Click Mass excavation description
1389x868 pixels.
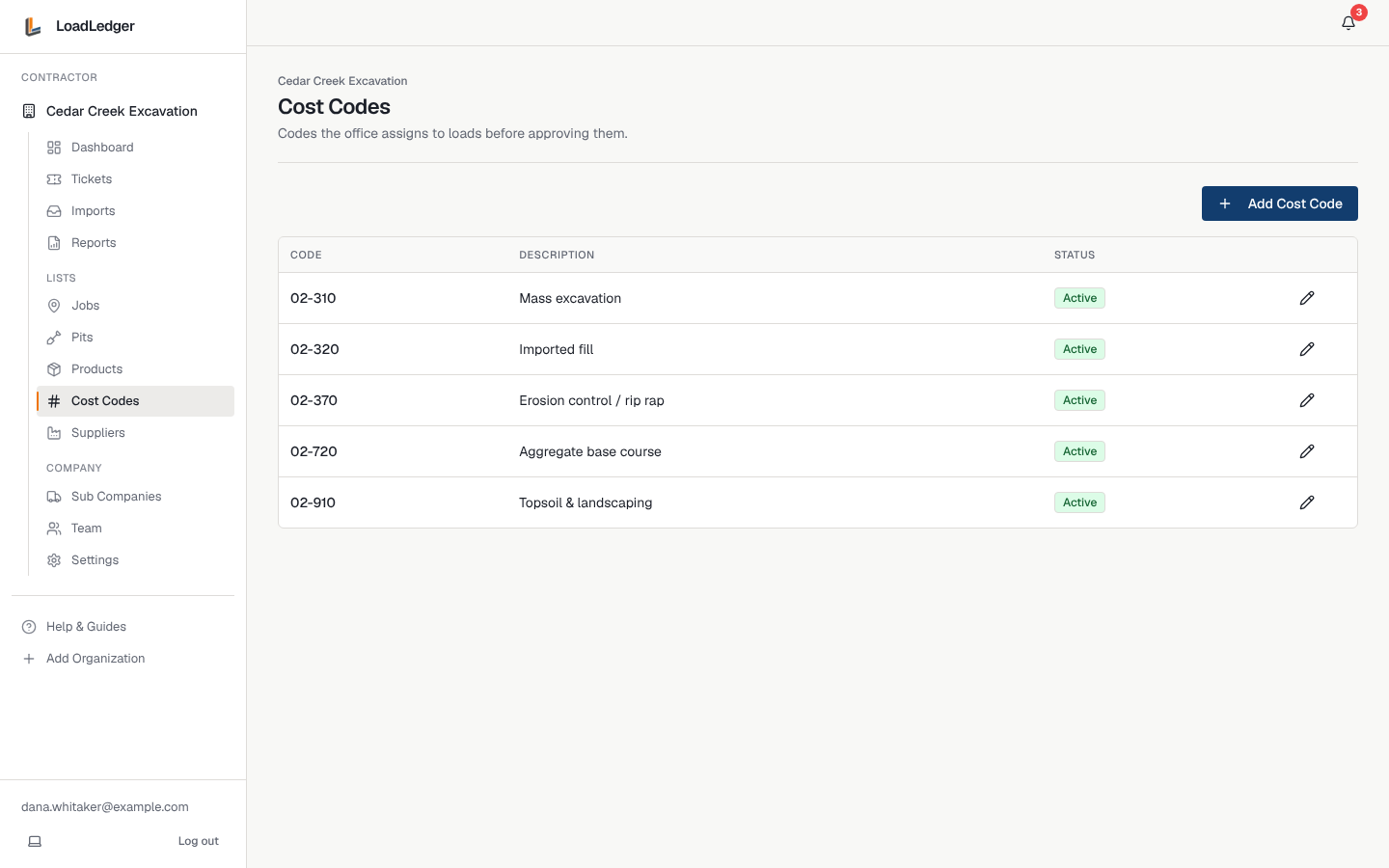pos(570,298)
